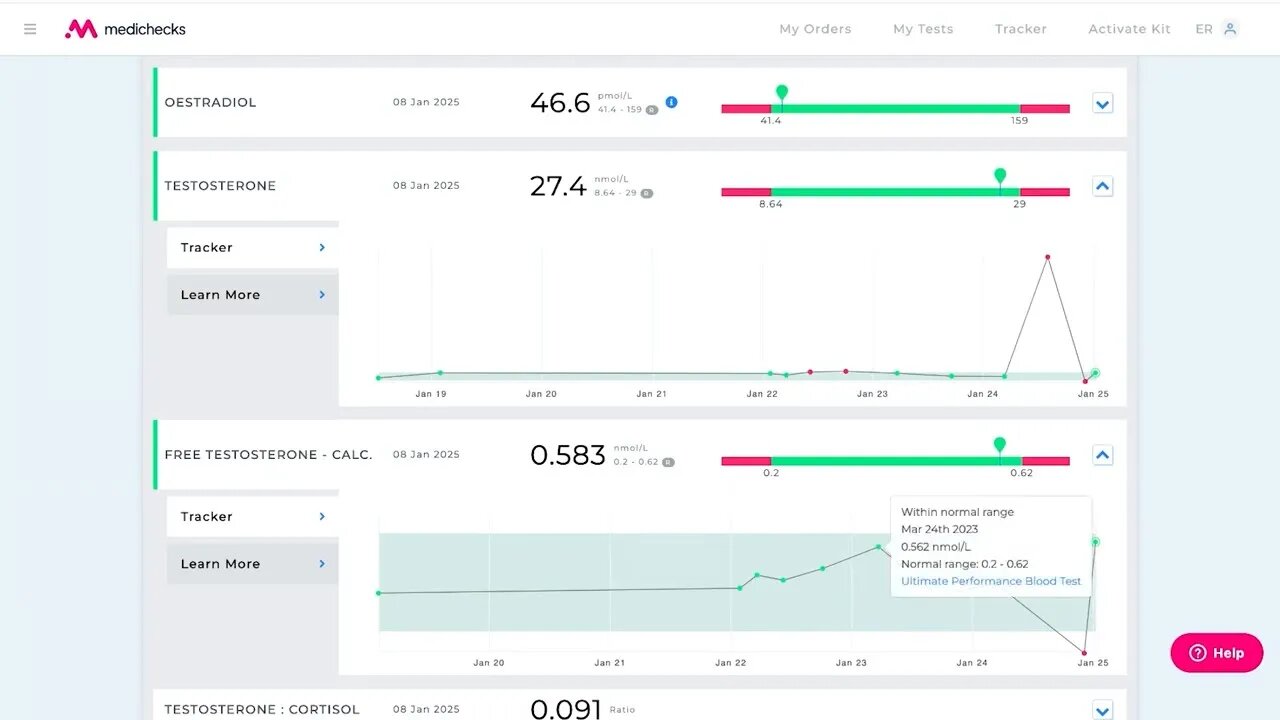
Task: Click the OESTRADIOL heading text
Action: [x=210, y=102]
